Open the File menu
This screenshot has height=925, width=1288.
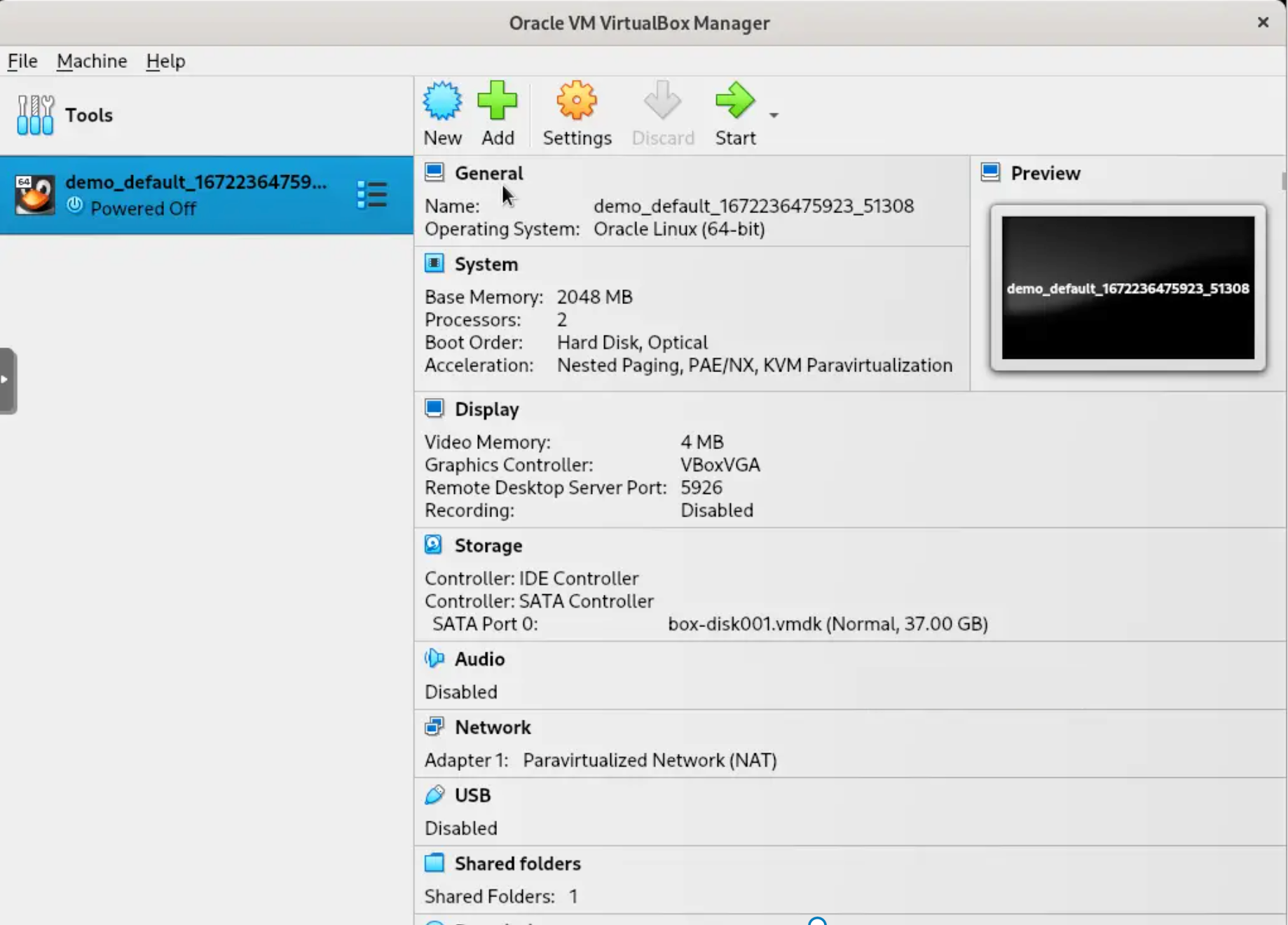click(22, 61)
